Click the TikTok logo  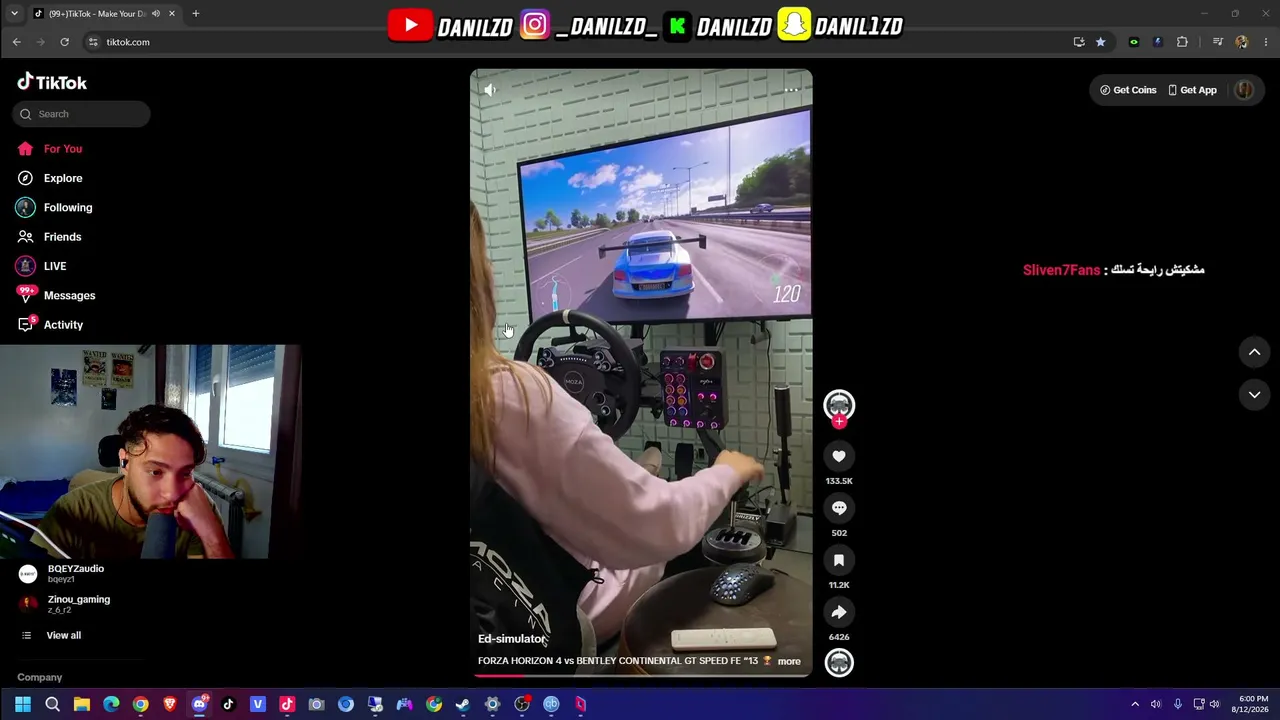(x=52, y=82)
